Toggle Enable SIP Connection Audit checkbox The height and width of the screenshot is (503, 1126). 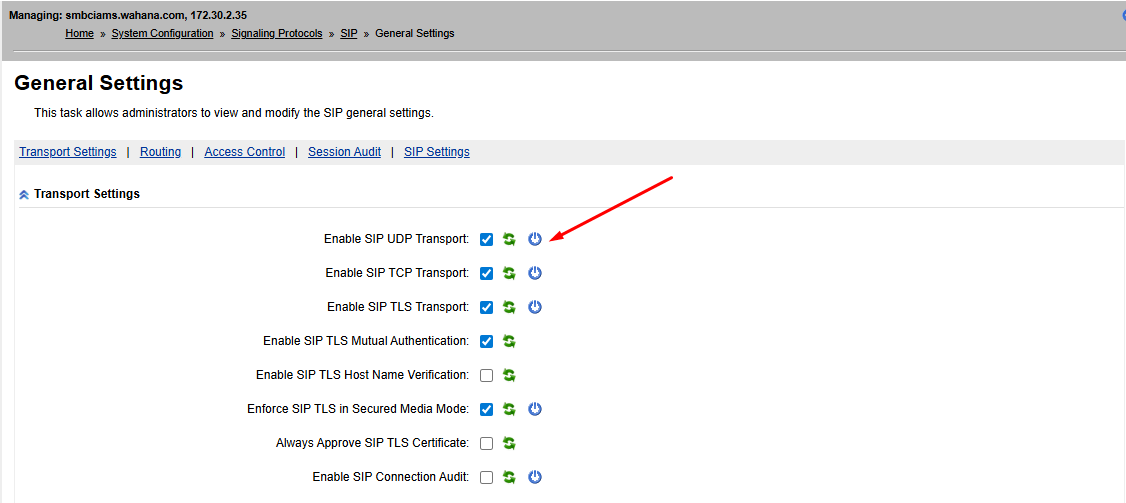point(486,477)
